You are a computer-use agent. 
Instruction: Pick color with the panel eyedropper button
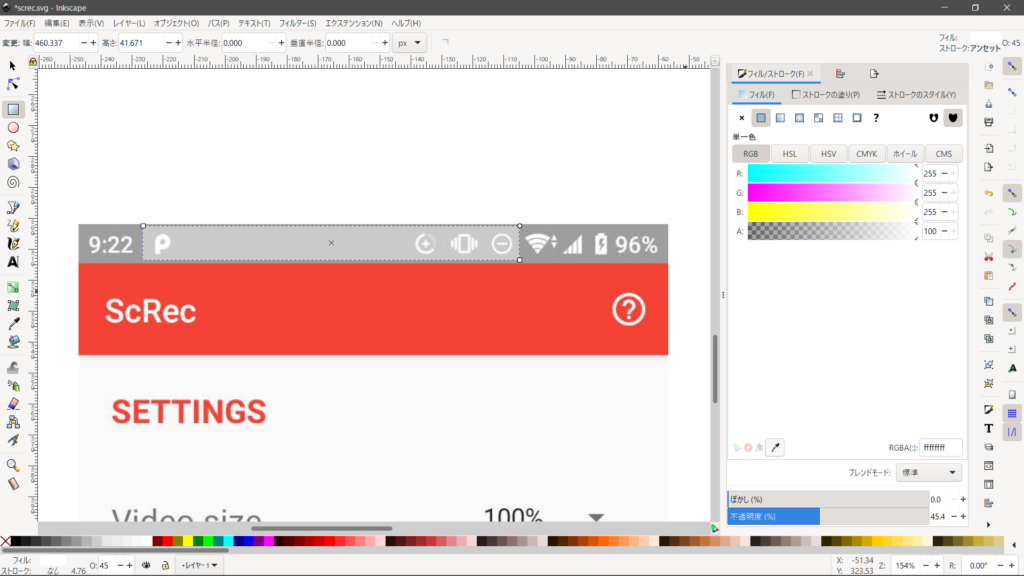click(x=775, y=447)
